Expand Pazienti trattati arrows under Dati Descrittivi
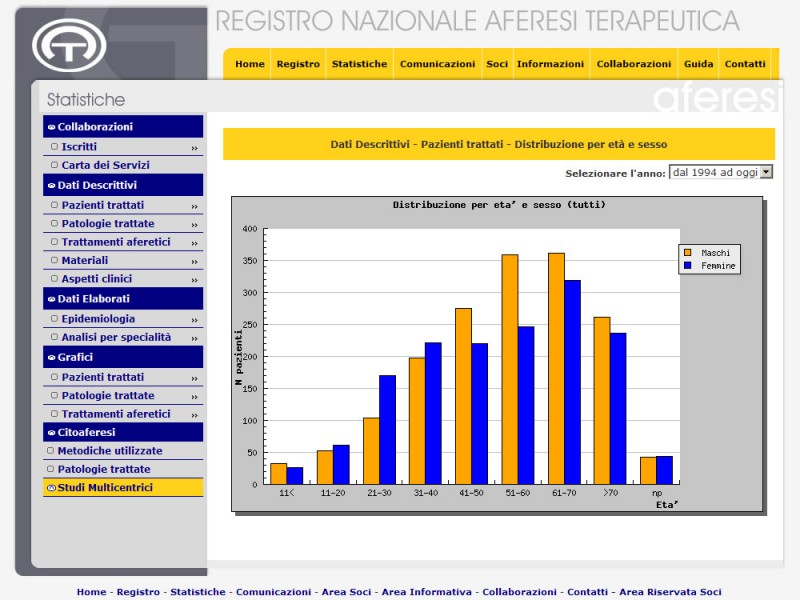 click(194, 207)
